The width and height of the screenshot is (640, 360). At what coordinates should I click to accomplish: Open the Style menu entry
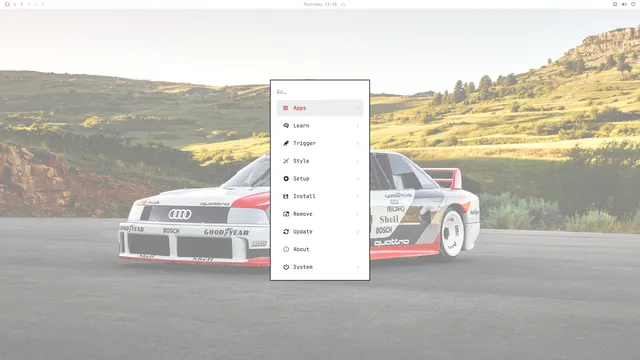point(320,161)
